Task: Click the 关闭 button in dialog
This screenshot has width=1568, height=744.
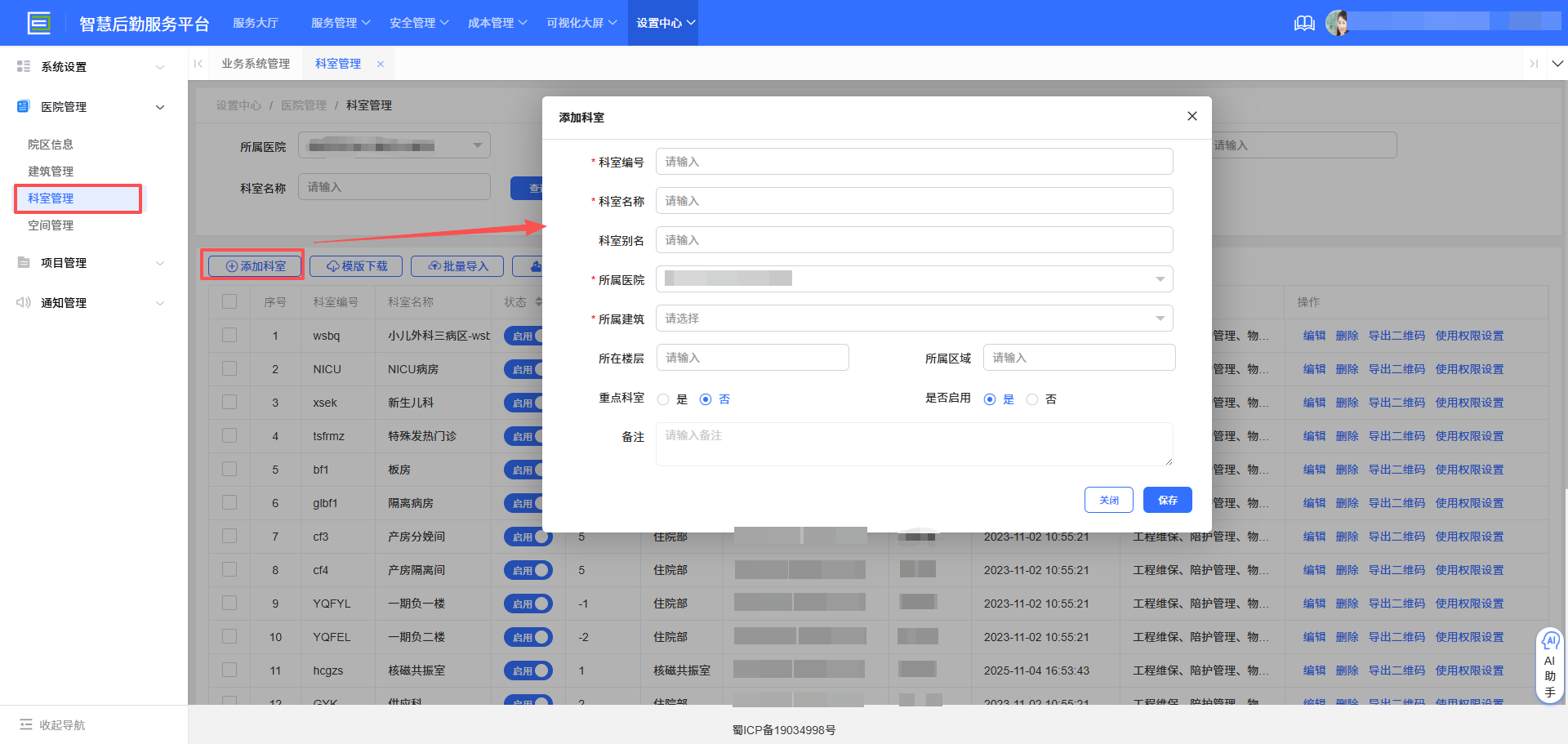Action: pyautogui.click(x=1108, y=500)
